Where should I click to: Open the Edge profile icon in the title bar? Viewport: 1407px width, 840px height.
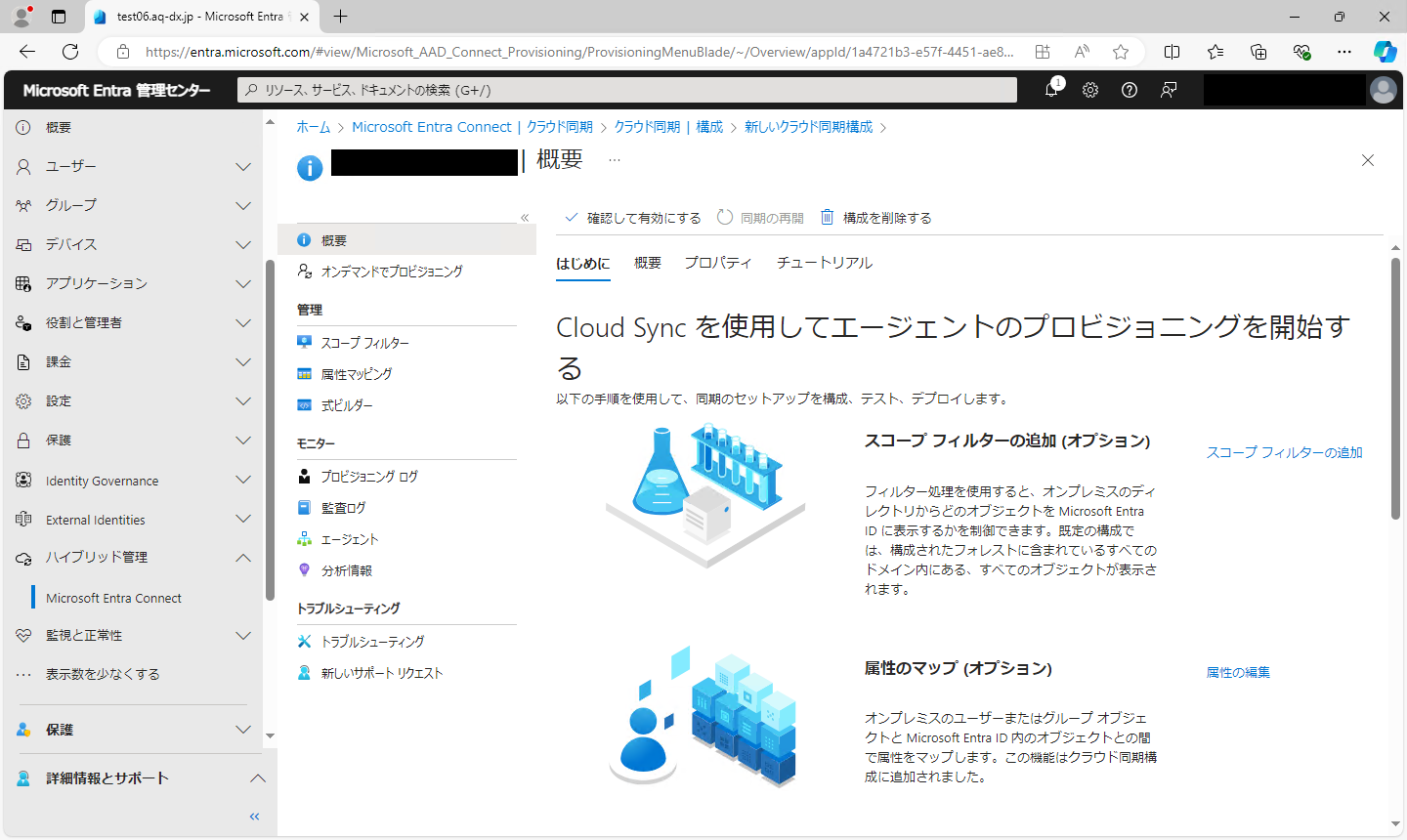pyautogui.click(x=21, y=16)
